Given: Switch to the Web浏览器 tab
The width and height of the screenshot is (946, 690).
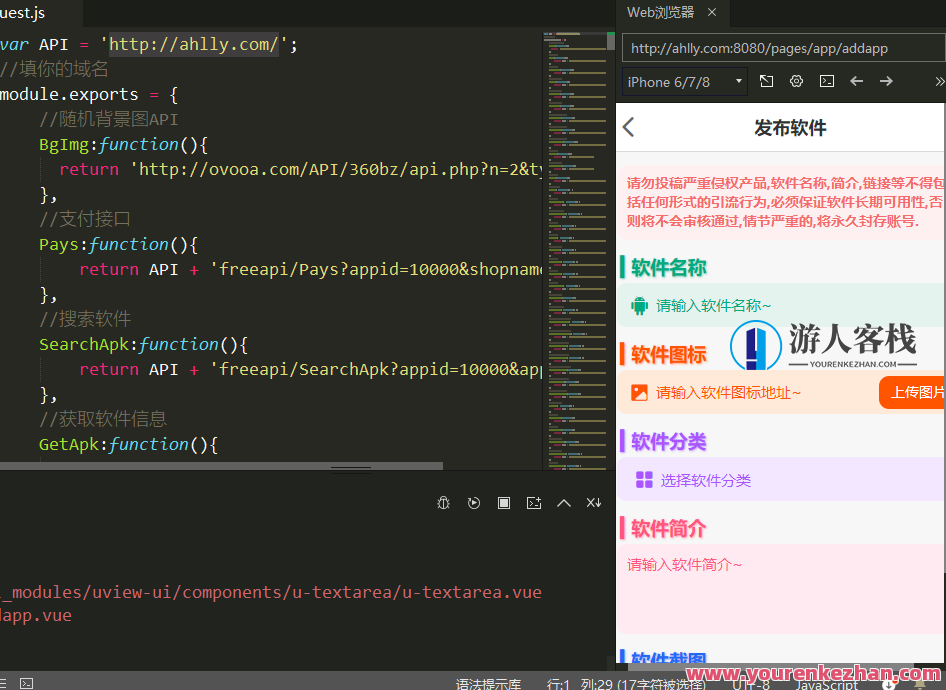Looking at the screenshot, I should pyautogui.click(x=664, y=13).
